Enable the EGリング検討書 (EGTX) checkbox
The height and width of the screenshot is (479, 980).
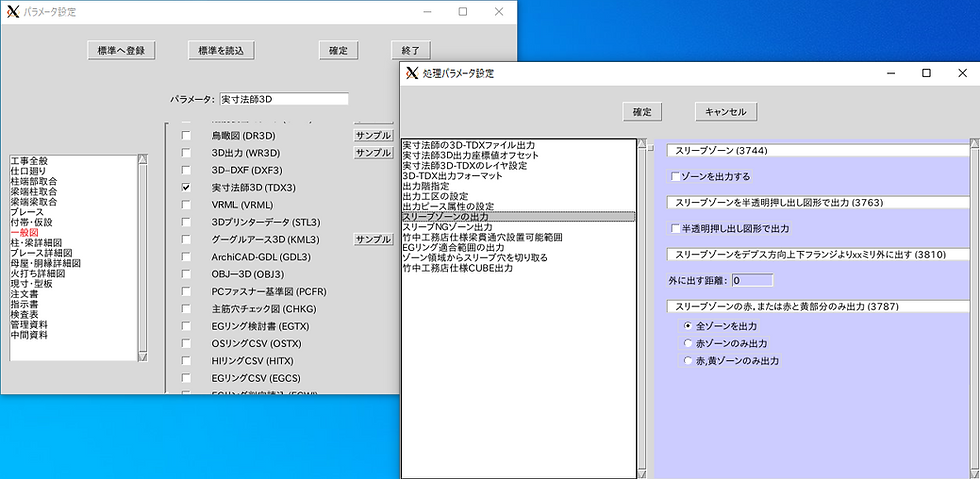186,326
